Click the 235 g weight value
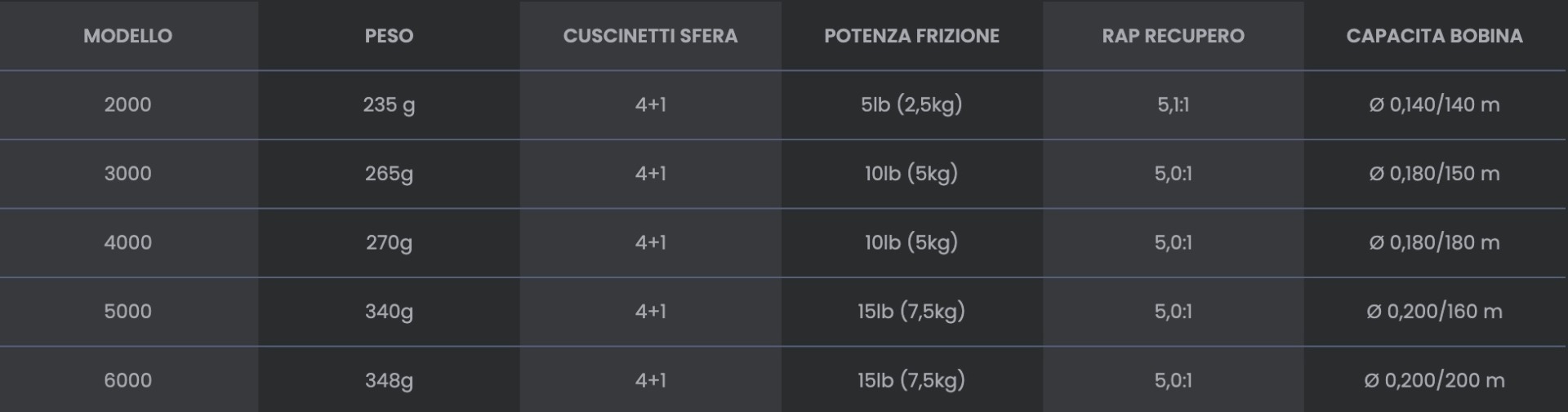This screenshot has width=1568, height=412. [x=389, y=104]
